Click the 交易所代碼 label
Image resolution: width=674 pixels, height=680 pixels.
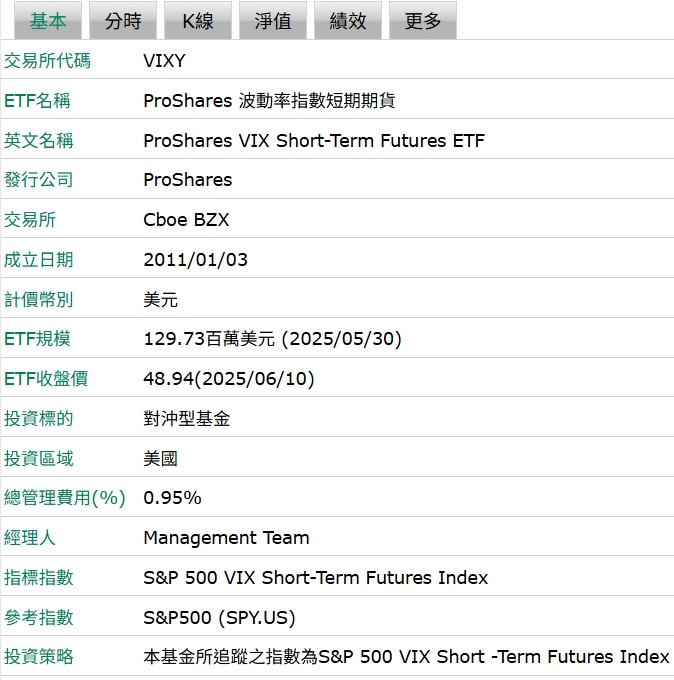click(47, 61)
